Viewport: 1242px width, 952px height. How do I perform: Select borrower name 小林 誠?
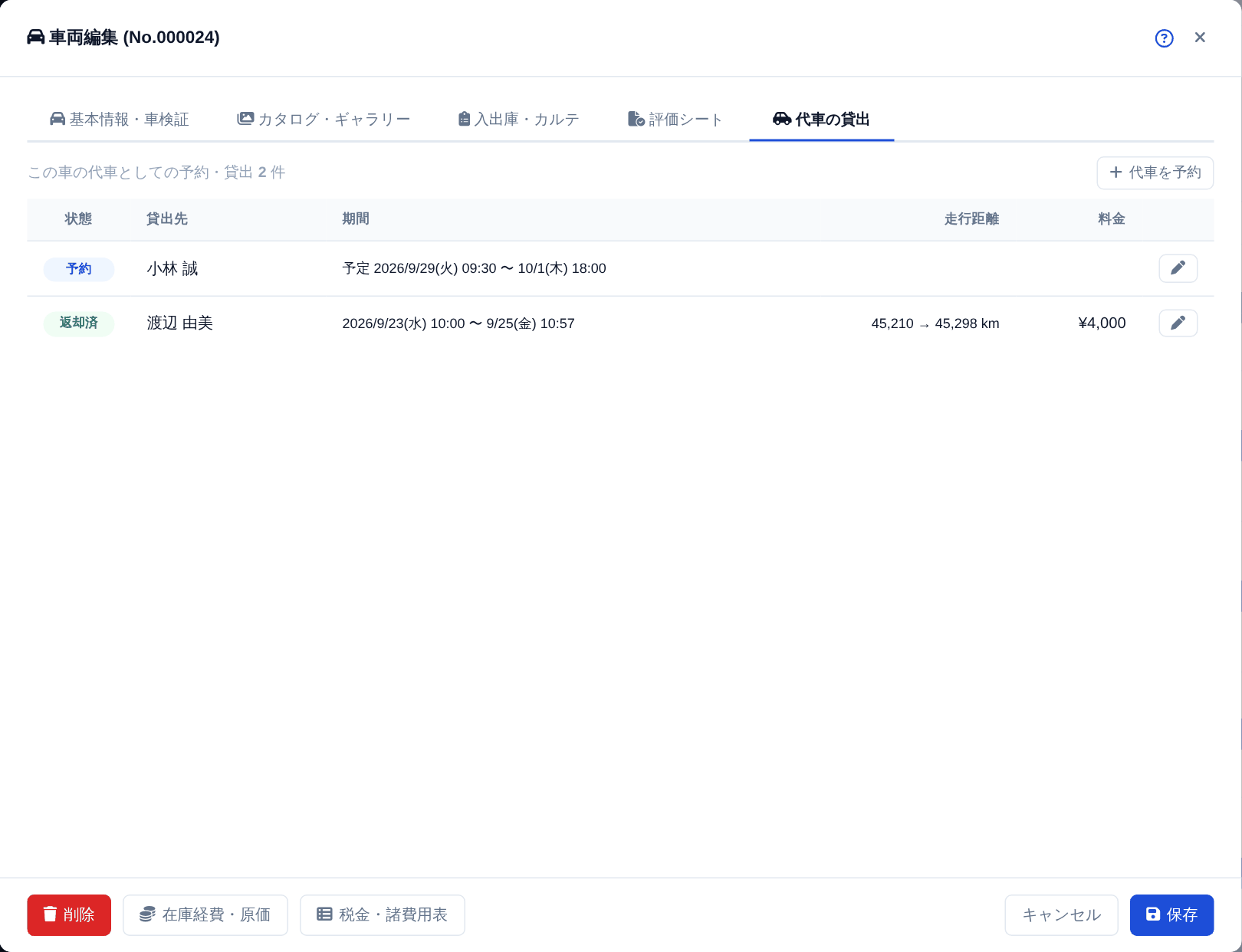(172, 269)
